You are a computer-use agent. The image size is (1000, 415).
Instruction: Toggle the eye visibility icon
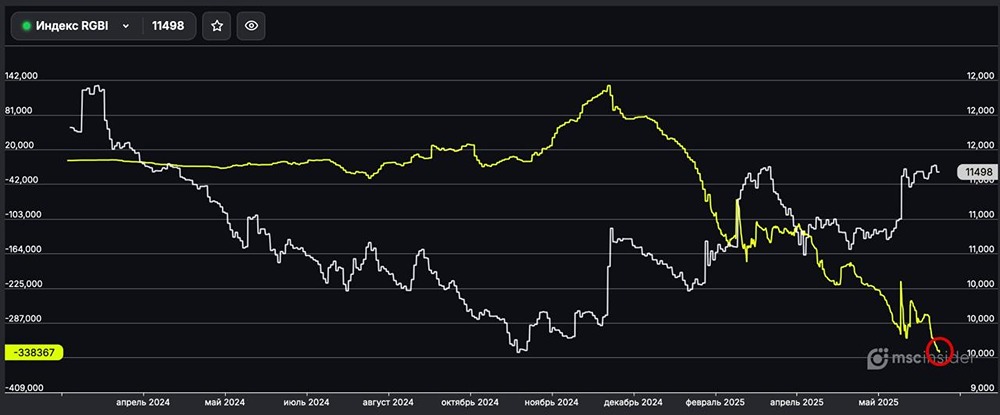251,26
